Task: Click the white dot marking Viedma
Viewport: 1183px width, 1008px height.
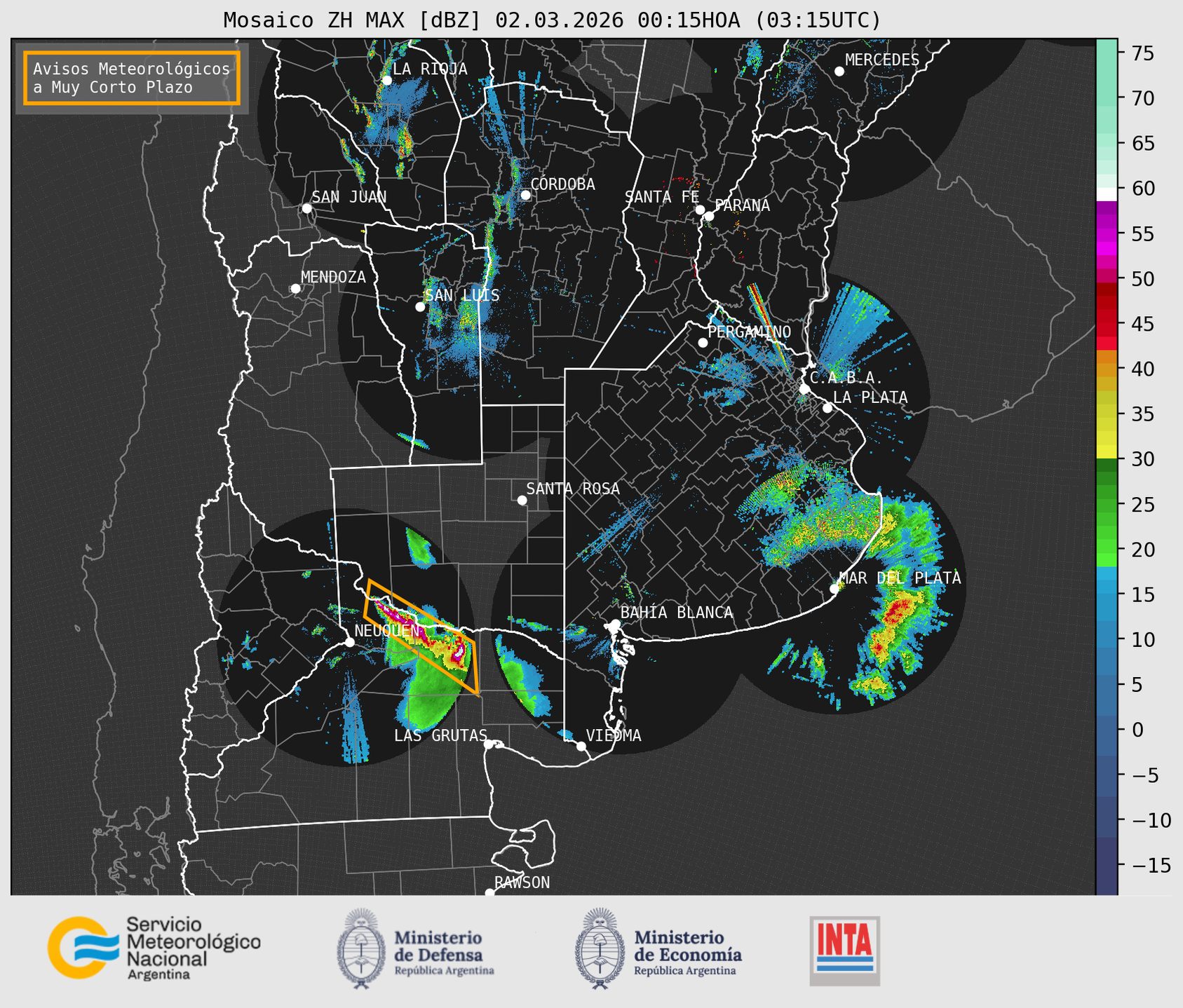Action: [581, 746]
